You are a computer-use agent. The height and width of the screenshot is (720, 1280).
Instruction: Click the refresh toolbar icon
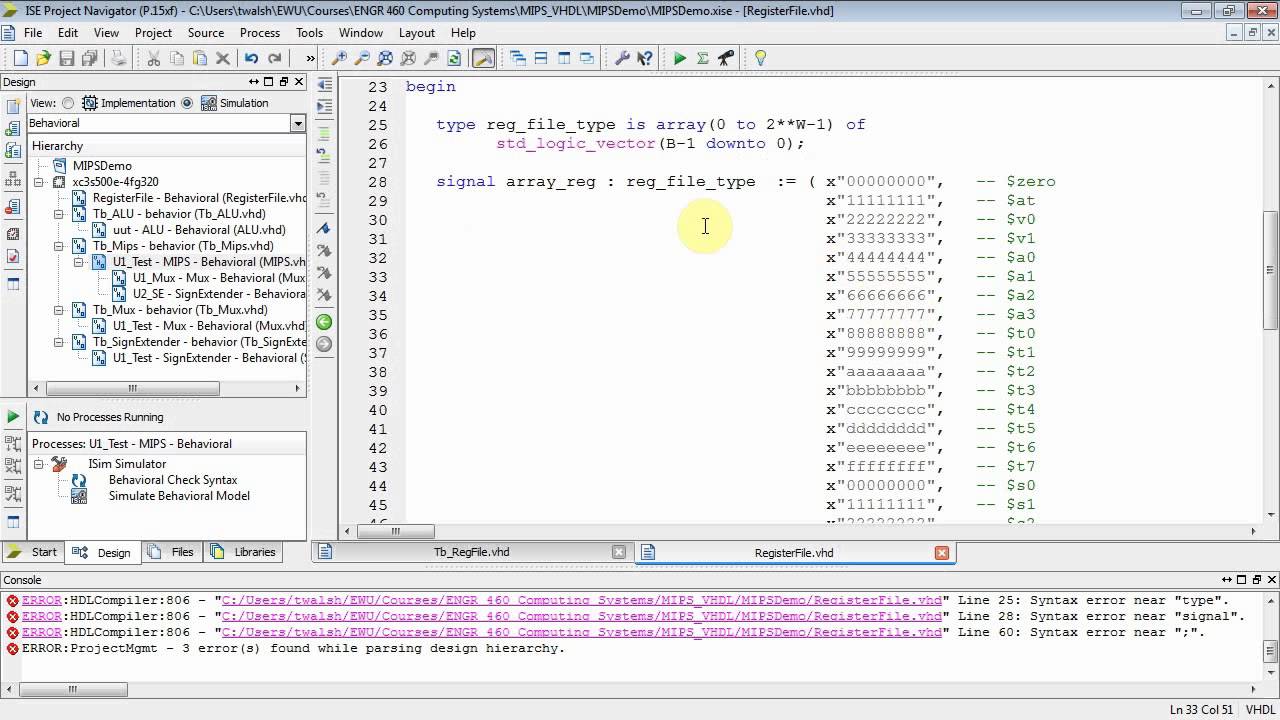(x=455, y=58)
